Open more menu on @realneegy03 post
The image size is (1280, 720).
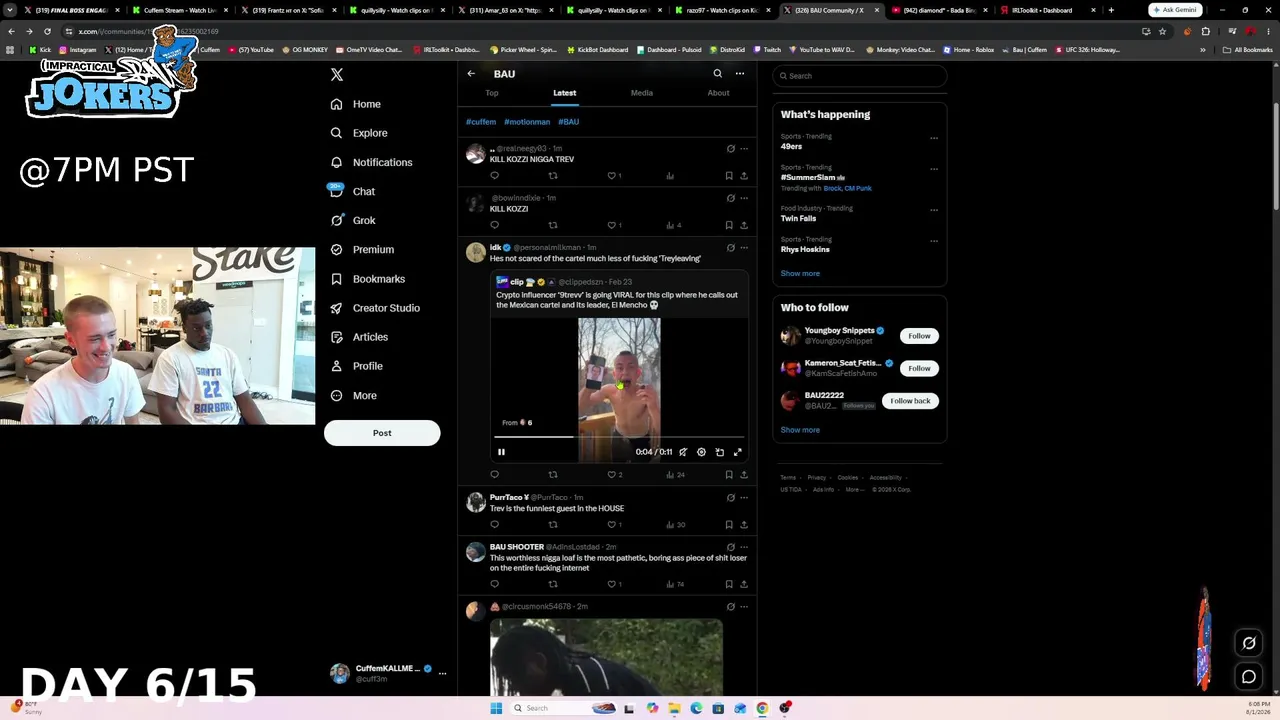click(744, 149)
